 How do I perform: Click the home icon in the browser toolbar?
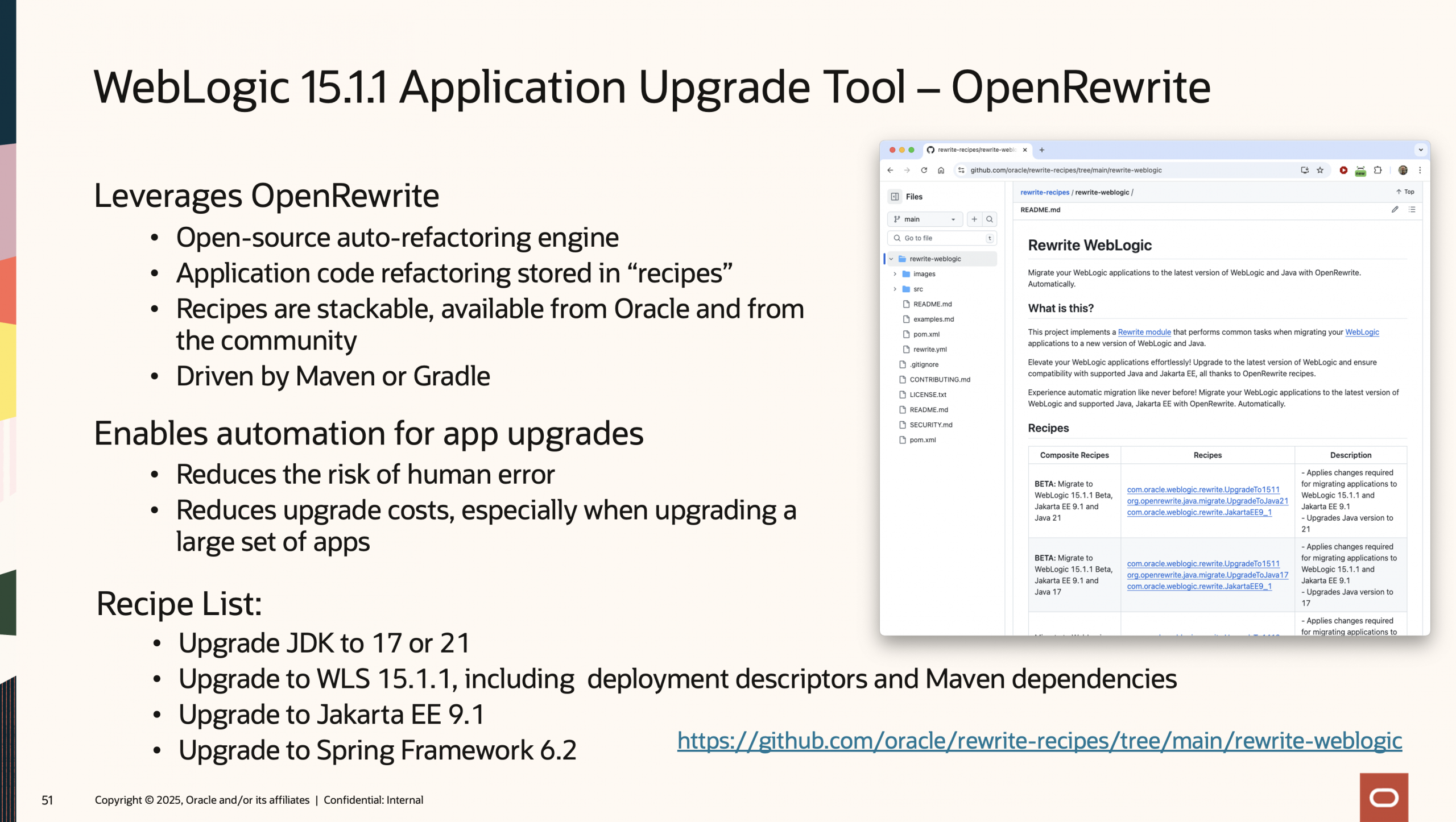point(941,170)
